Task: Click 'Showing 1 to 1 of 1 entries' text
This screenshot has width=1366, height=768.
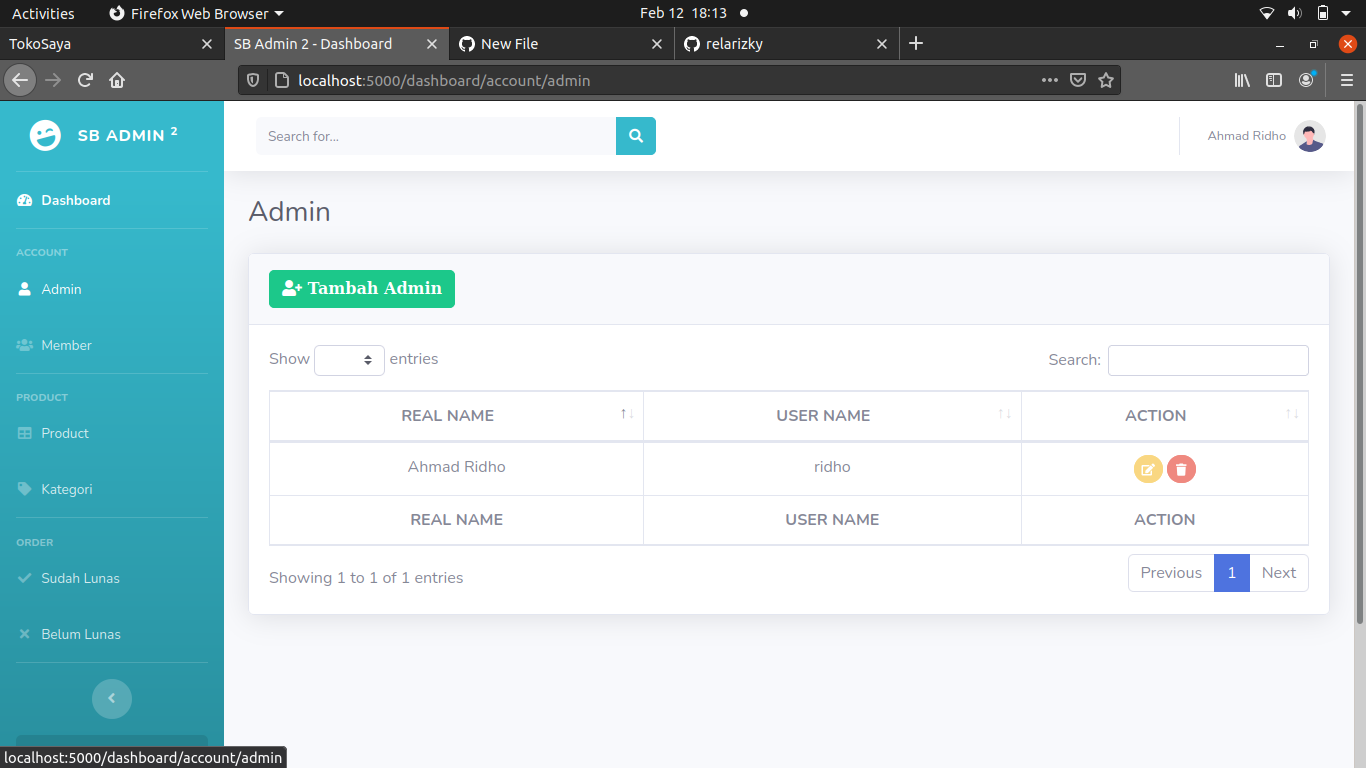Action: click(366, 578)
